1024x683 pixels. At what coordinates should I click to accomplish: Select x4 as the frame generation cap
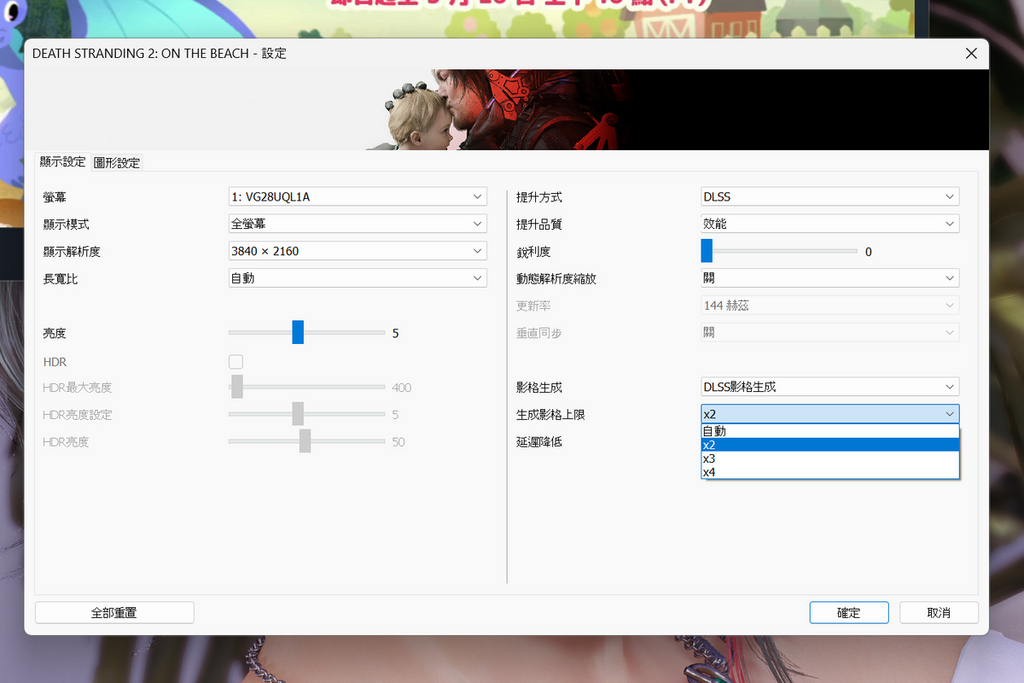(830, 471)
